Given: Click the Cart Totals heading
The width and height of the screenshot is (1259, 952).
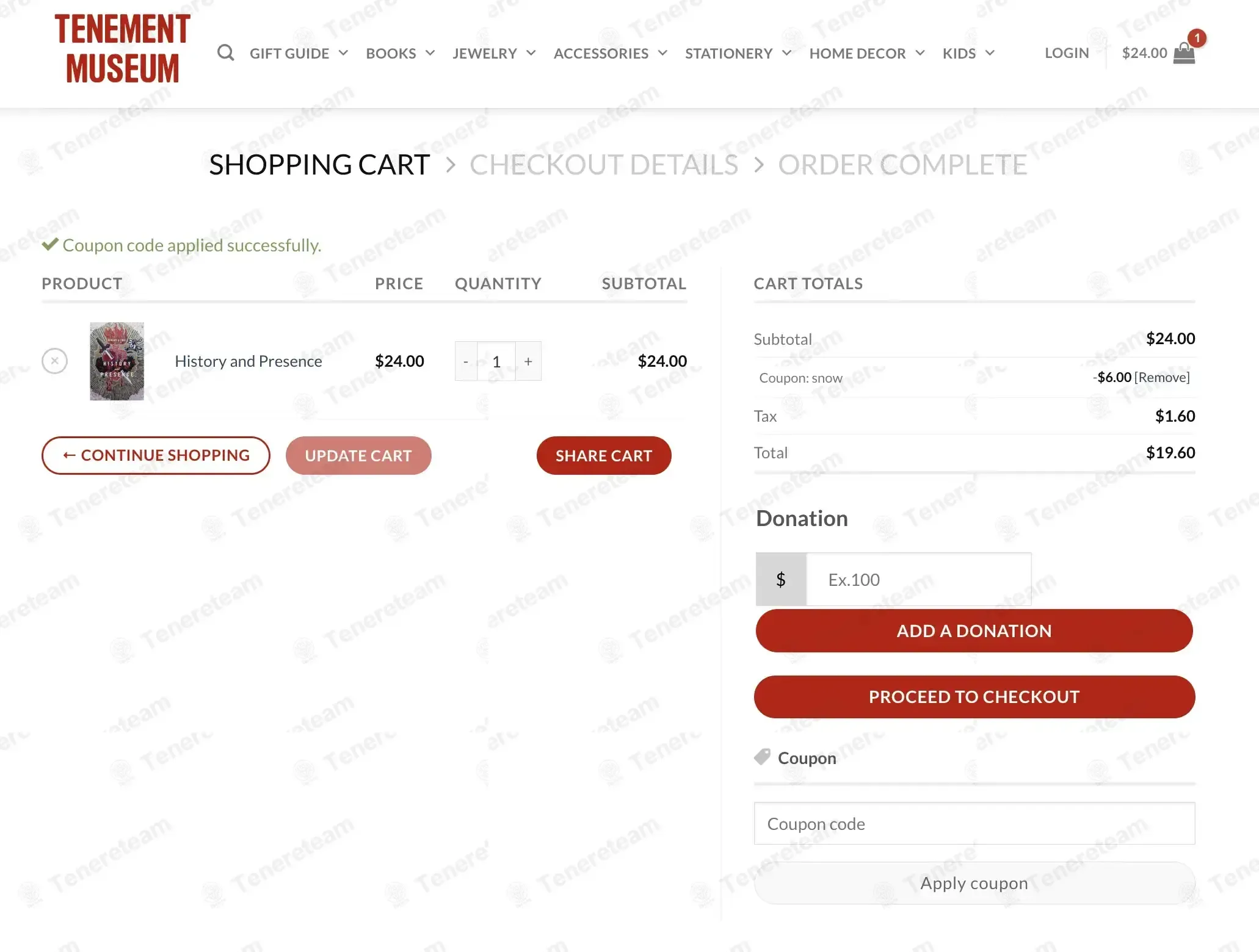Looking at the screenshot, I should click(x=808, y=283).
